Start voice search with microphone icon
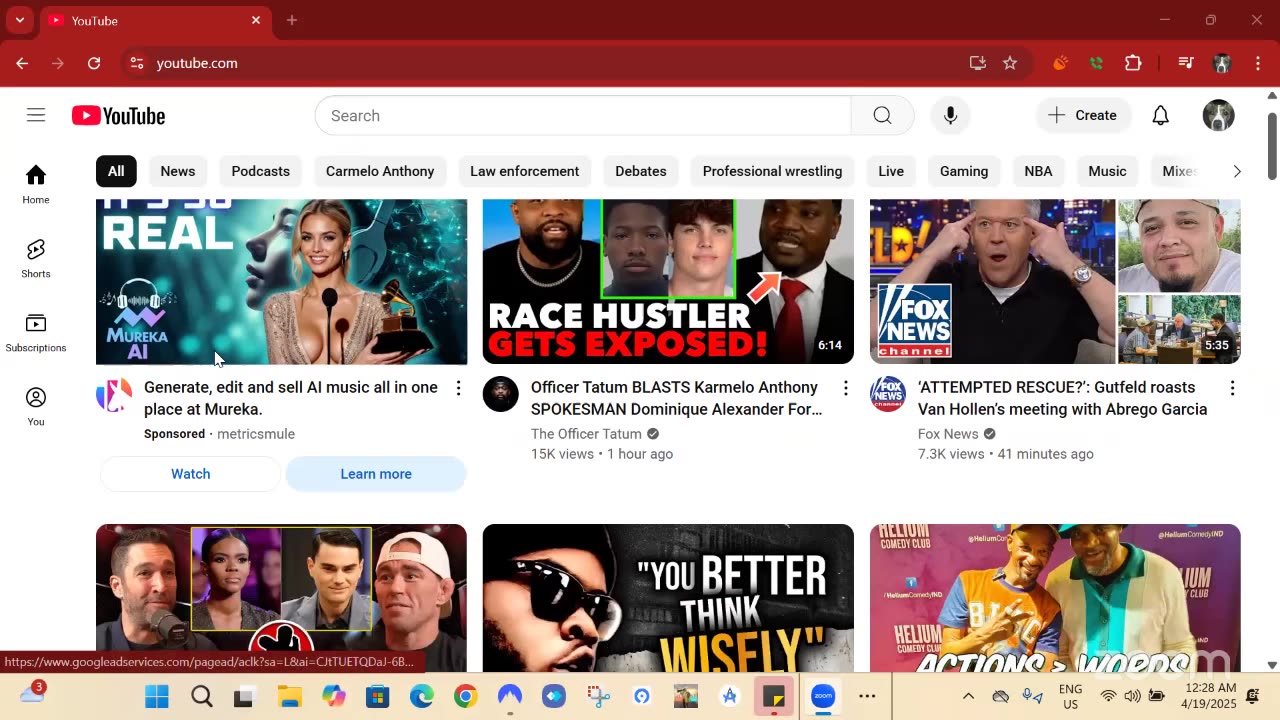1280x720 pixels. click(x=950, y=116)
